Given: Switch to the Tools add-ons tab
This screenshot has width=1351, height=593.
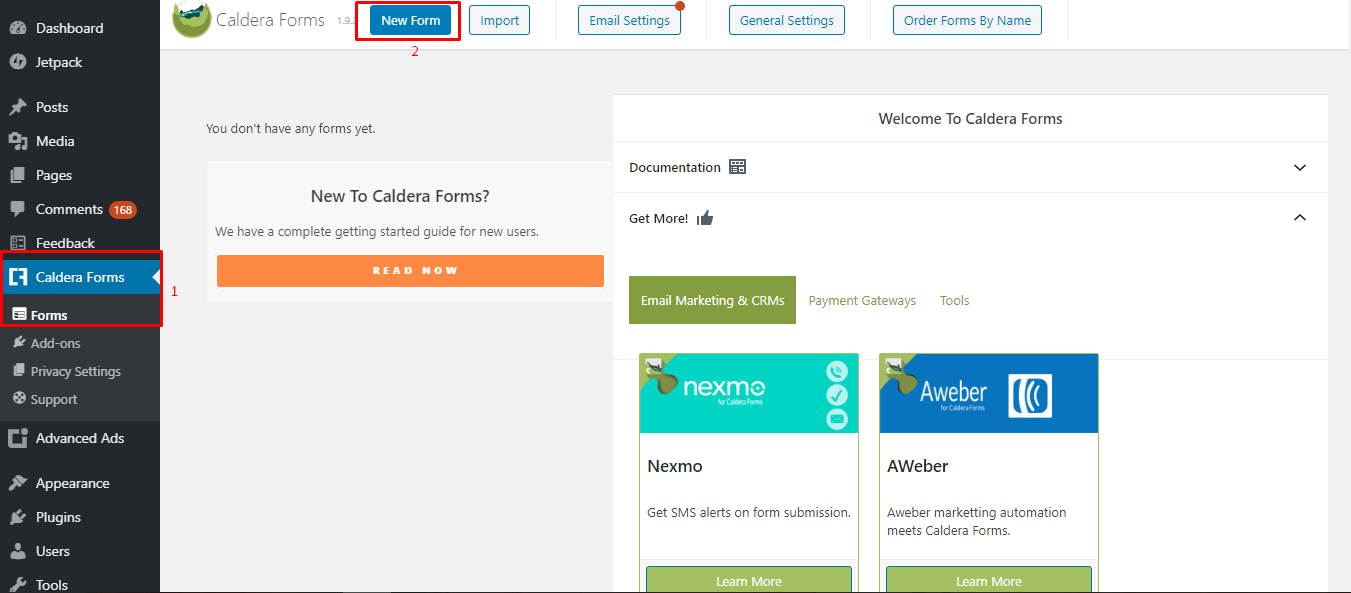Looking at the screenshot, I should point(954,300).
